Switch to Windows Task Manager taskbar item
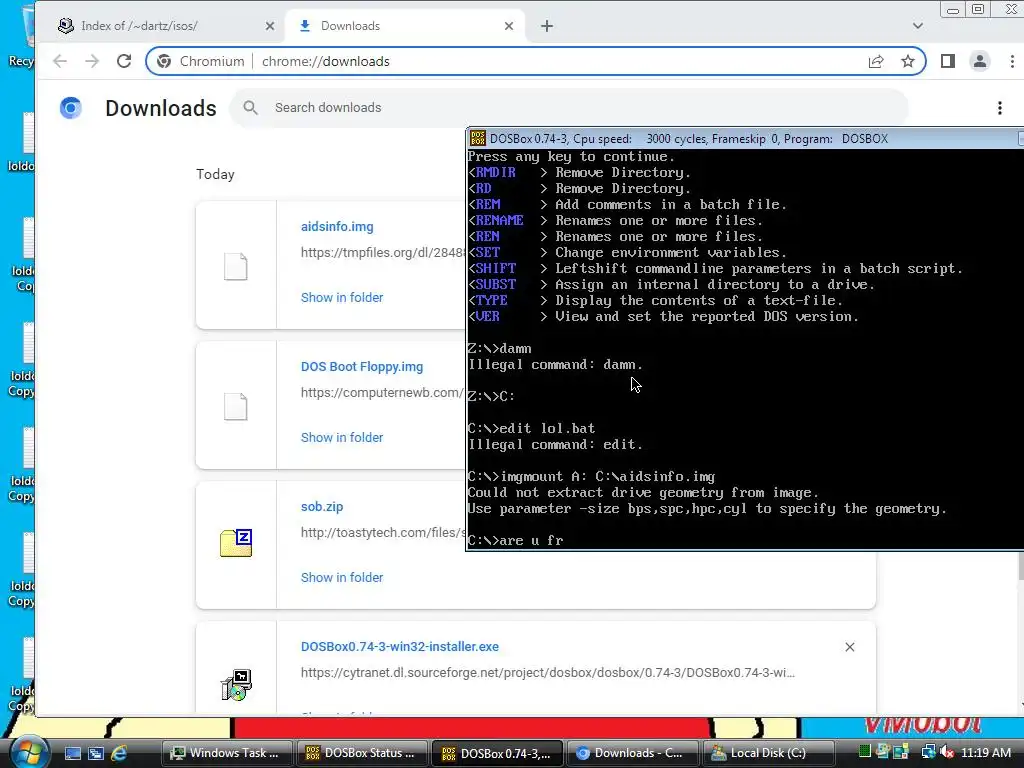The width and height of the screenshot is (1024, 768). coord(226,753)
